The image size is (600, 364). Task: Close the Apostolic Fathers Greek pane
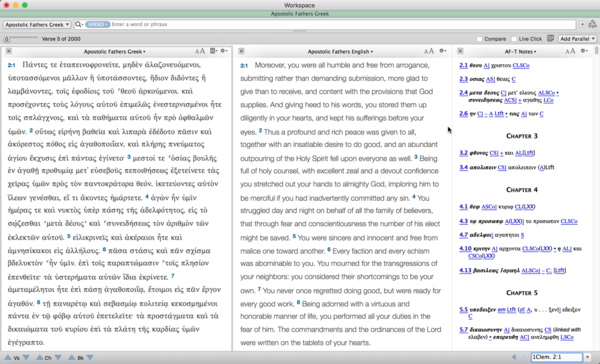[8, 51]
